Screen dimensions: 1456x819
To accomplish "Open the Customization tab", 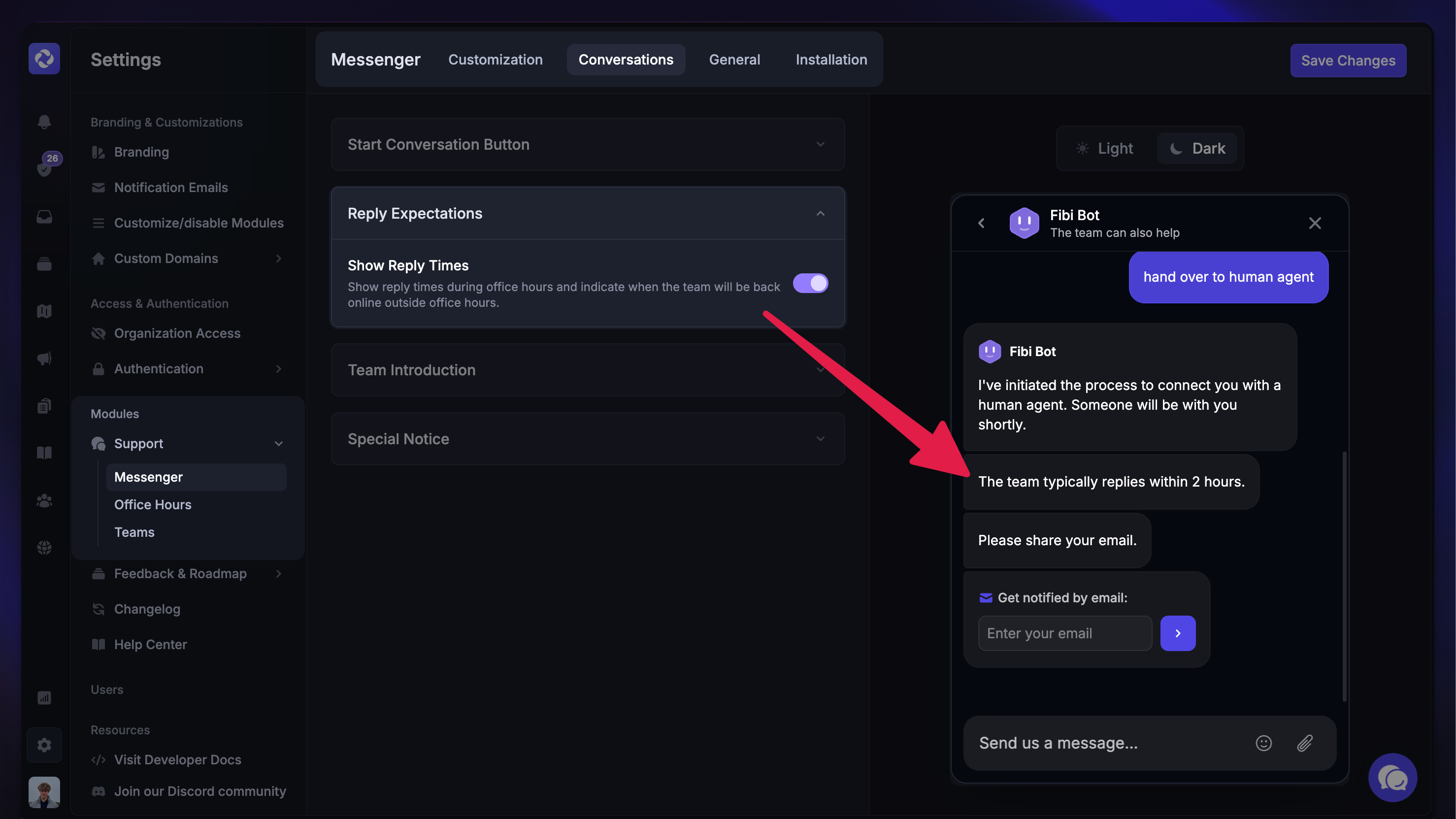I will click(495, 60).
